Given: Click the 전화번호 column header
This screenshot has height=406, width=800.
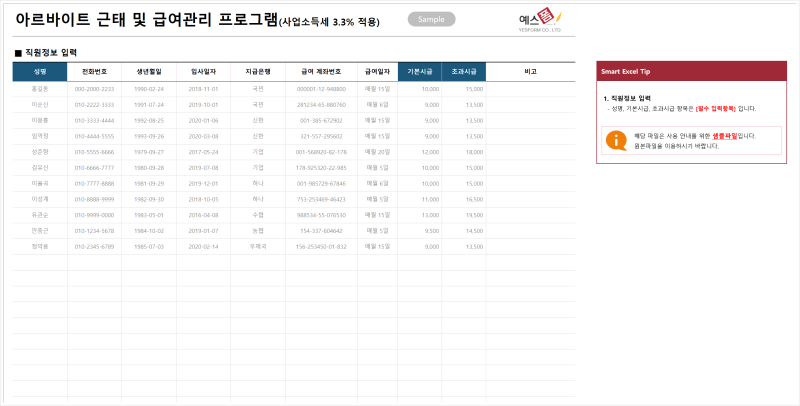Looking at the screenshot, I should [x=94, y=72].
